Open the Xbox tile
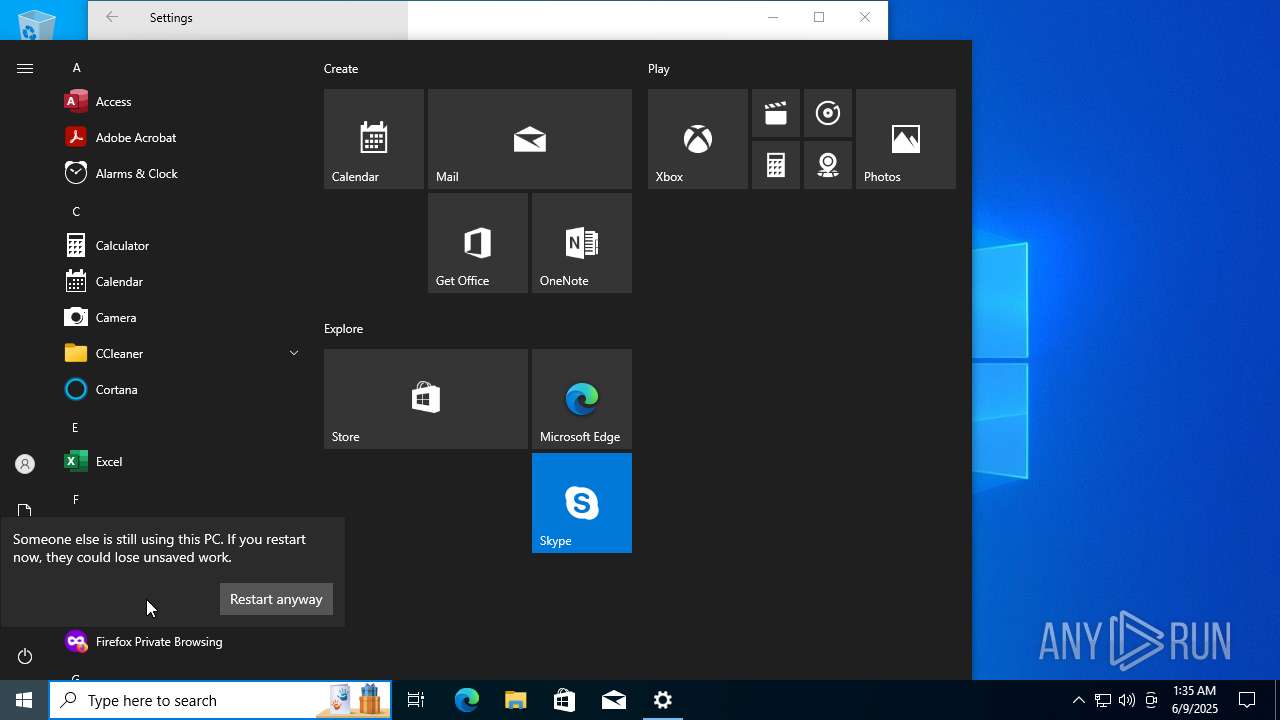1280x720 pixels. point(698,139)
